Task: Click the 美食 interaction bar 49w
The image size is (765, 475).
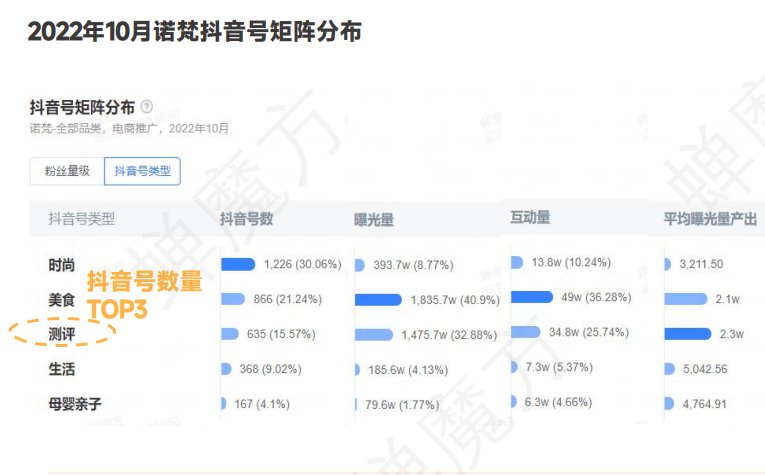Action: 532,297
